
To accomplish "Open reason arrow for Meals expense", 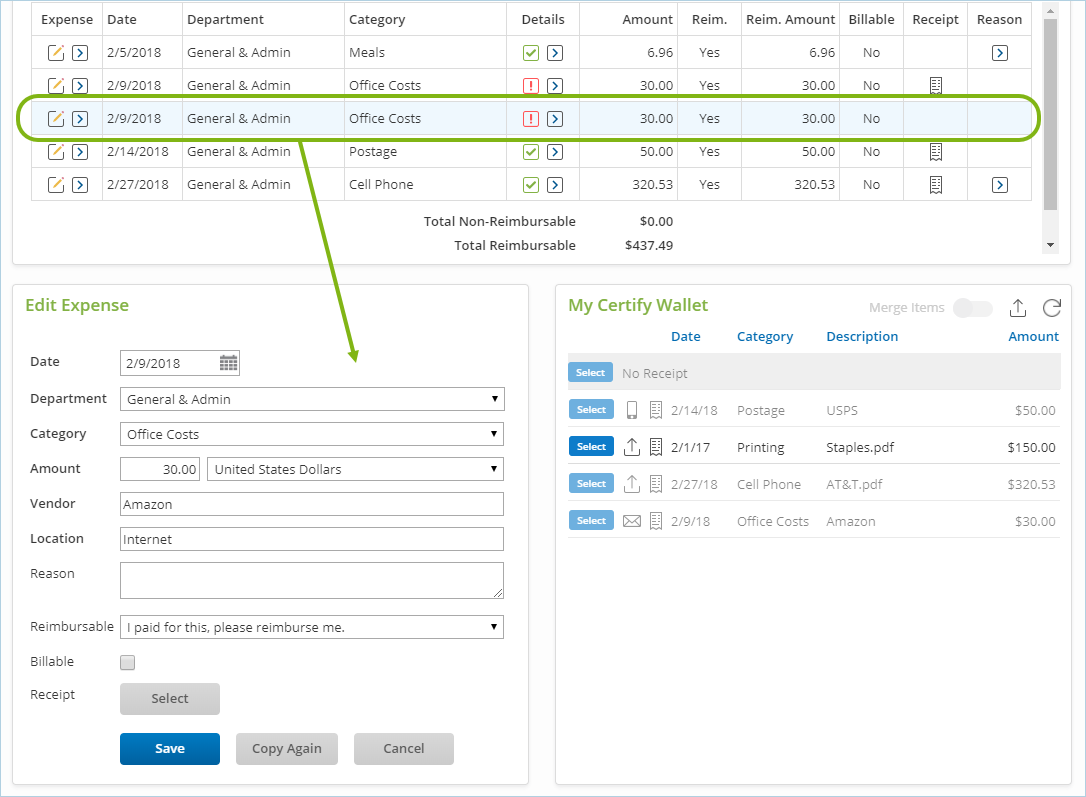I will 999,53.
